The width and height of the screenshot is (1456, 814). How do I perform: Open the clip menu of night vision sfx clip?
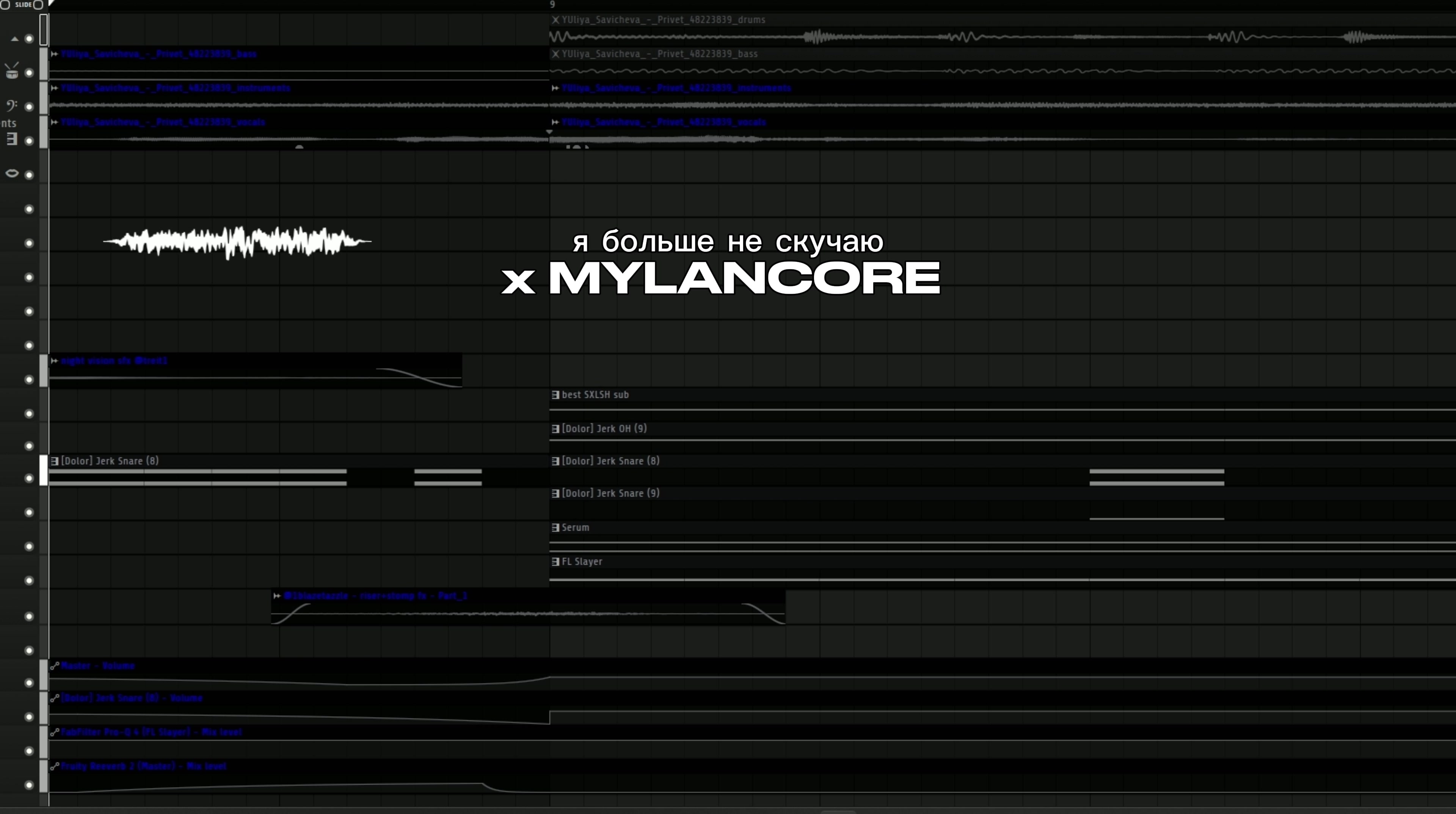coord(54,361)
